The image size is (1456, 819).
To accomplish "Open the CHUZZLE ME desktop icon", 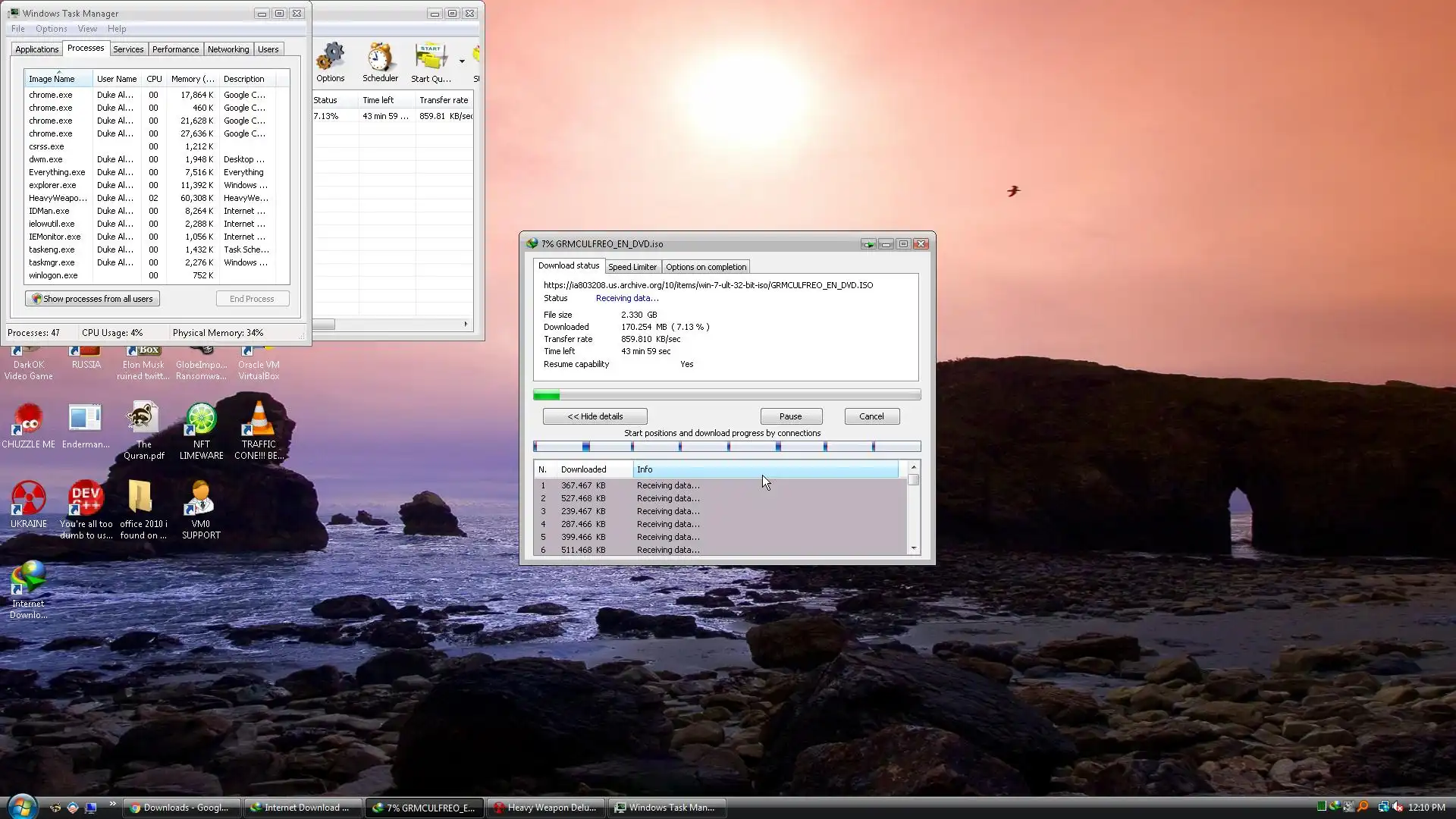I will tap(28, 421).
